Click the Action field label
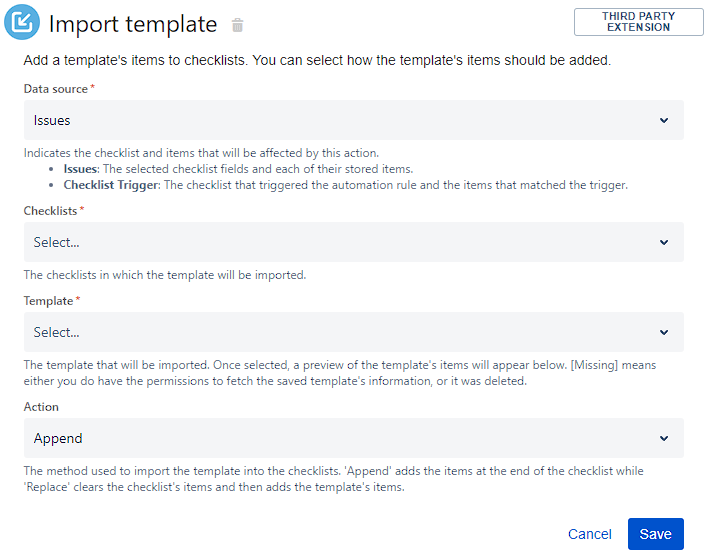 tap(41, 407)
